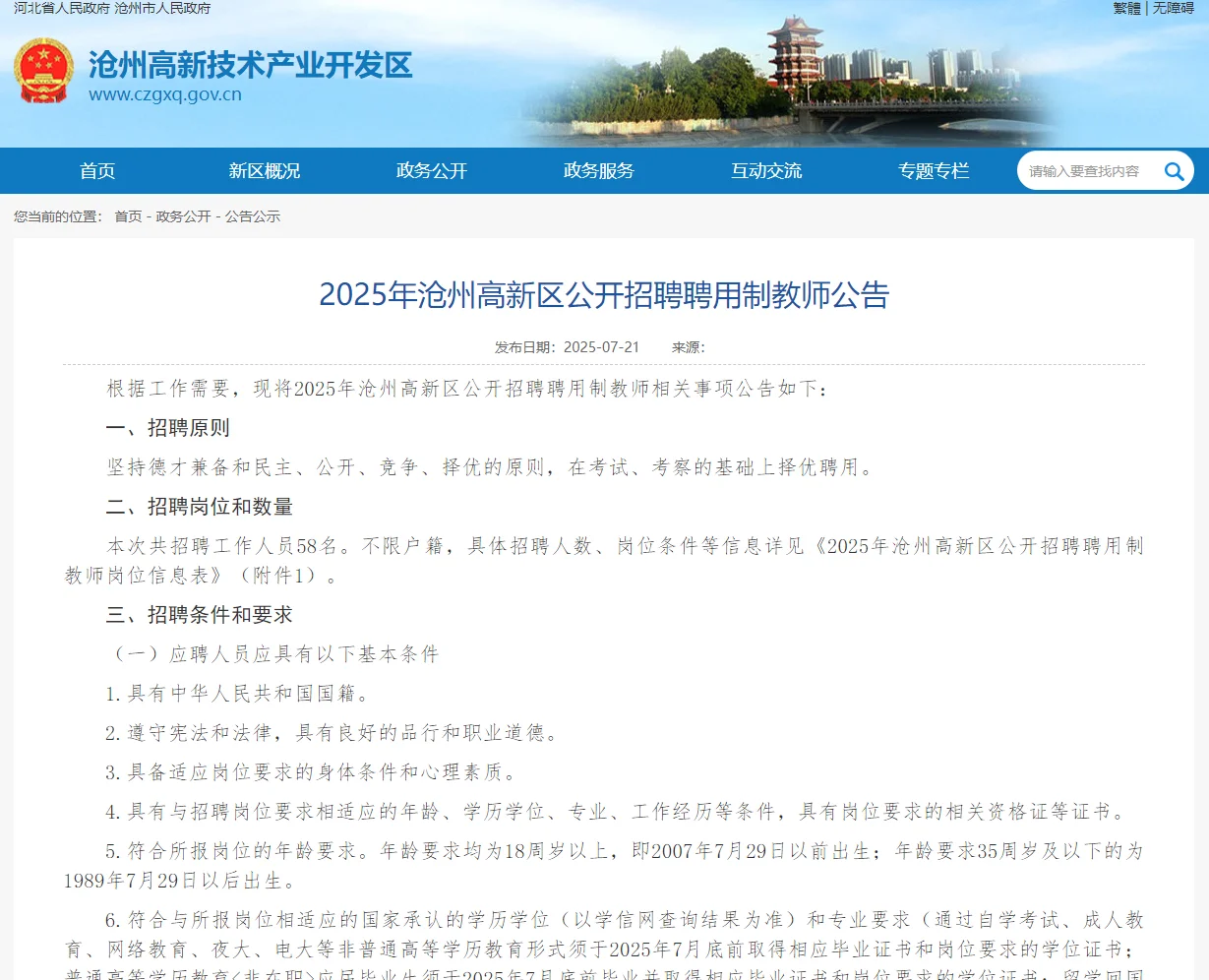Open the 政务服务 navigation item
Viewport: 1209px width, 980px height.
coord(599,171)
